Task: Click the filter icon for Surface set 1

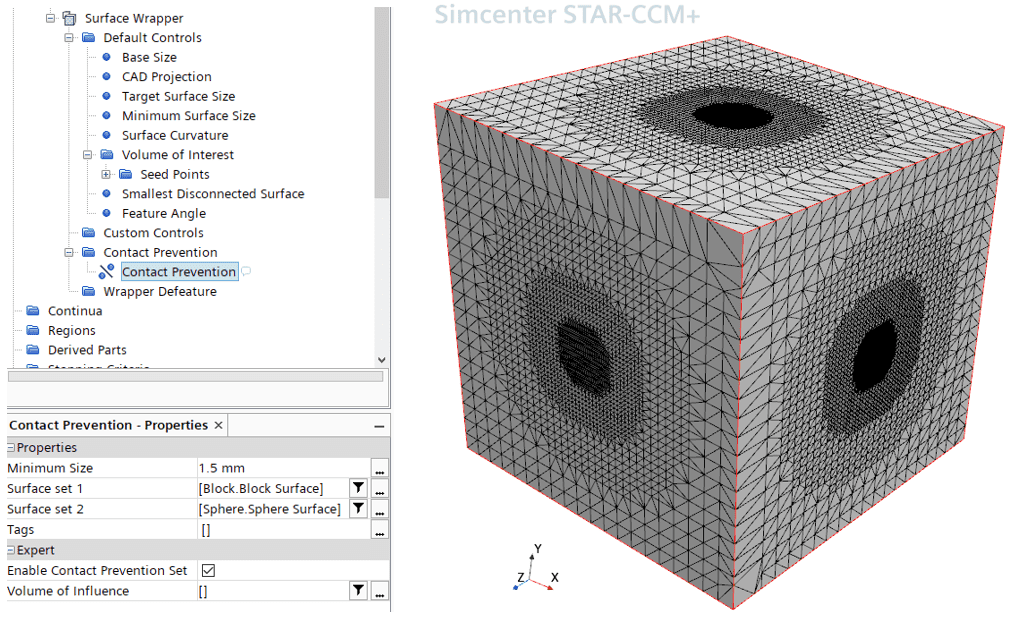Action: tap(358, 488)
